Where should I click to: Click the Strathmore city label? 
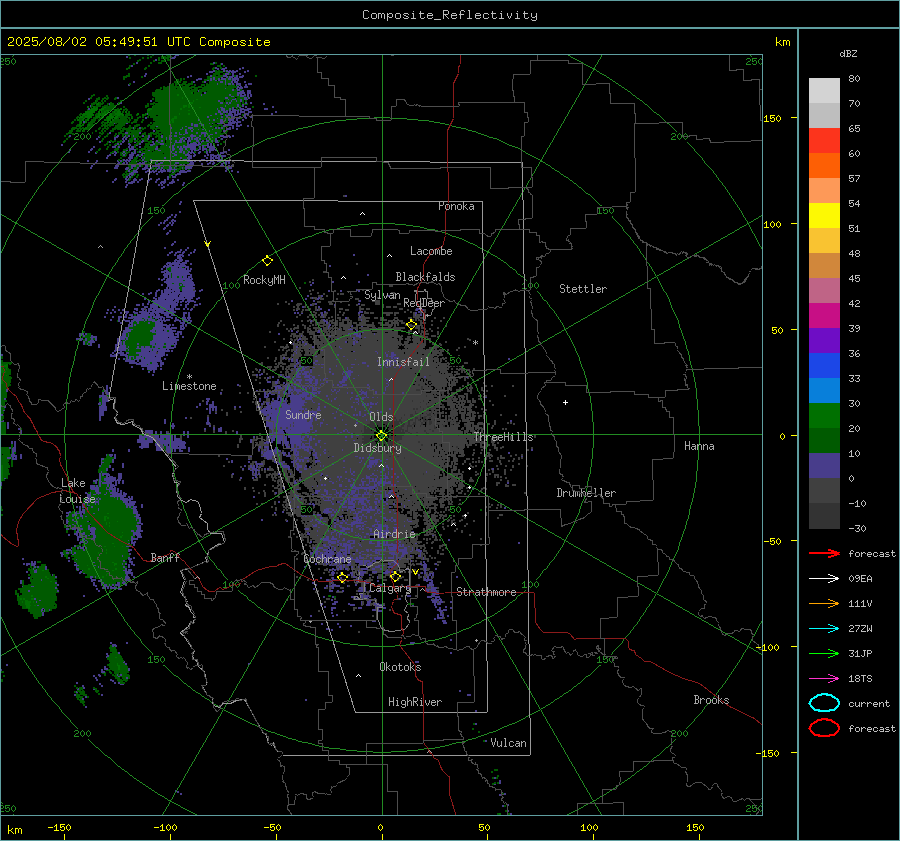click(x=486, y=592)
